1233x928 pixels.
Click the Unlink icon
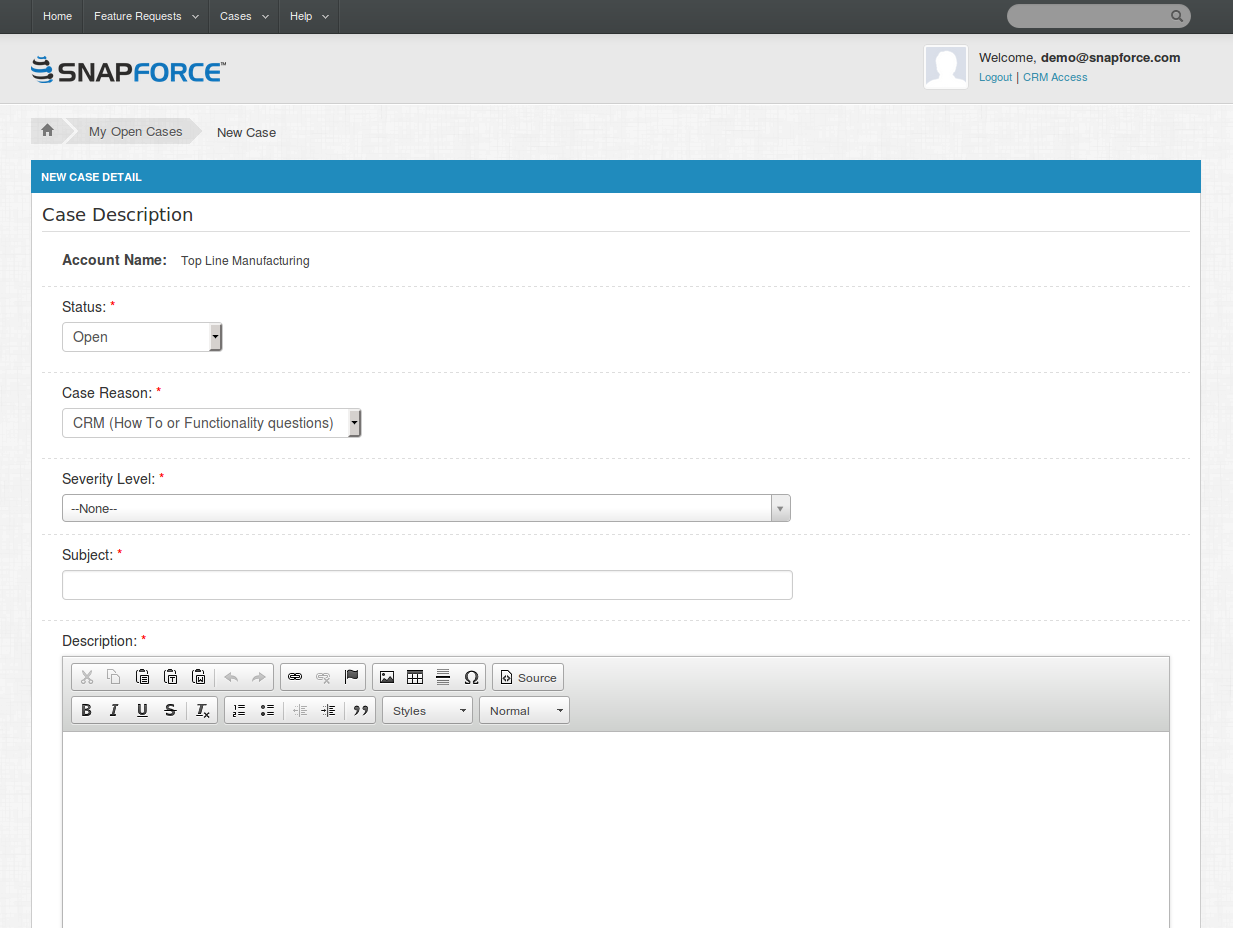pos(323,678)
